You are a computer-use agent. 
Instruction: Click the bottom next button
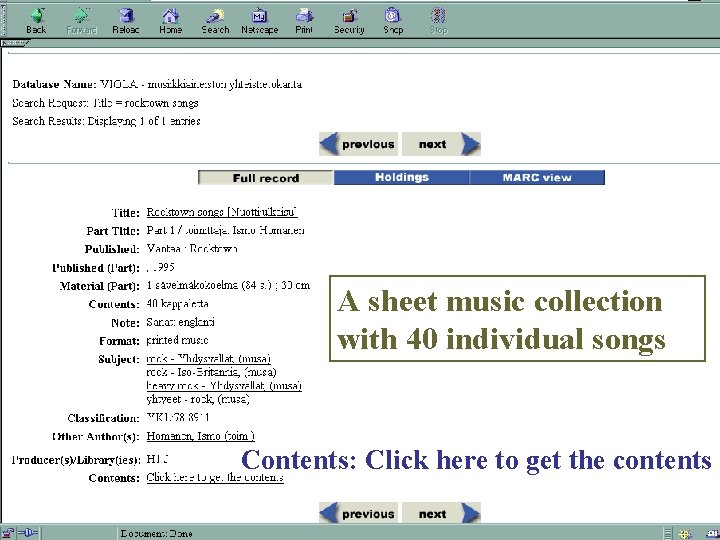pyautogui.click(x=441, y=513)
